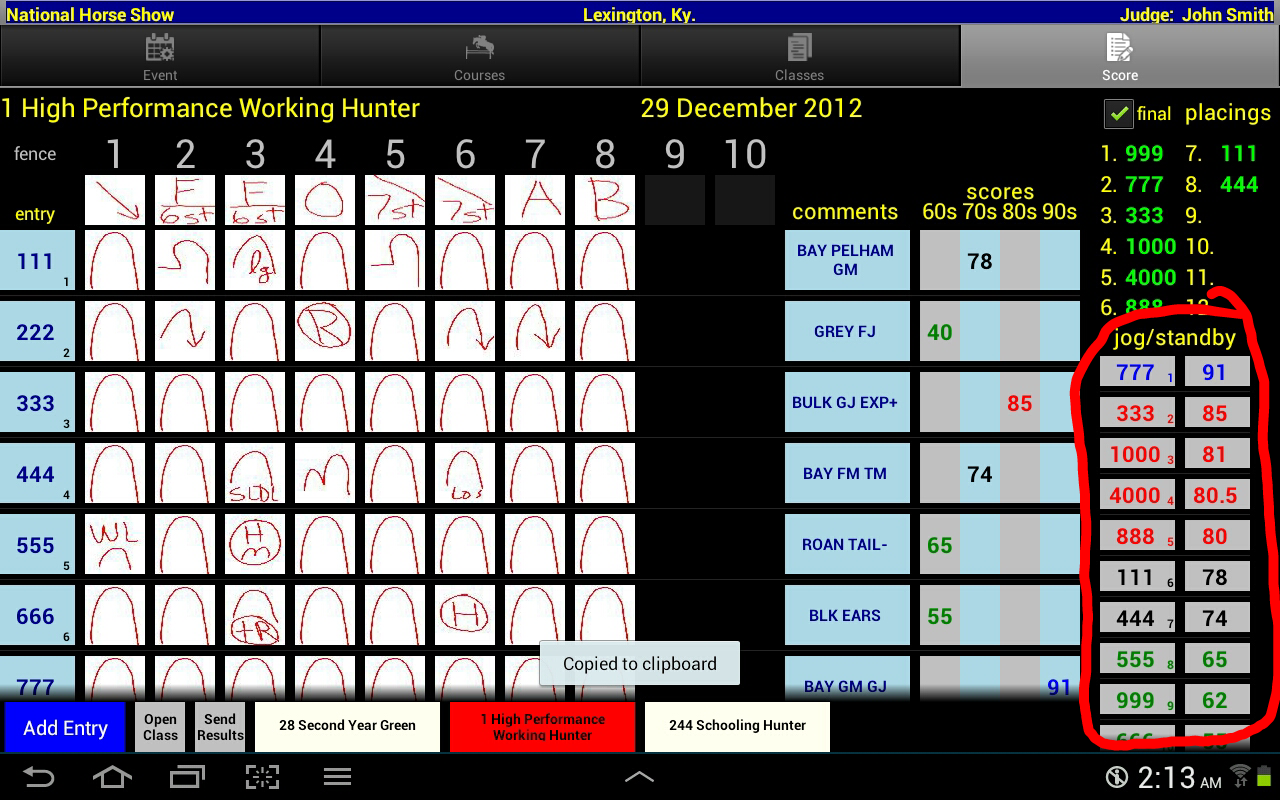Toggle the final placings checkbox
Image resolution: width=1280 pixels, height=800 pixels.
click(1118, 114)
